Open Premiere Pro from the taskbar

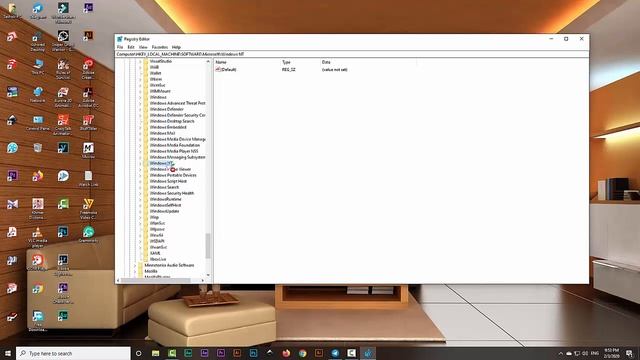tap(221, 353)
